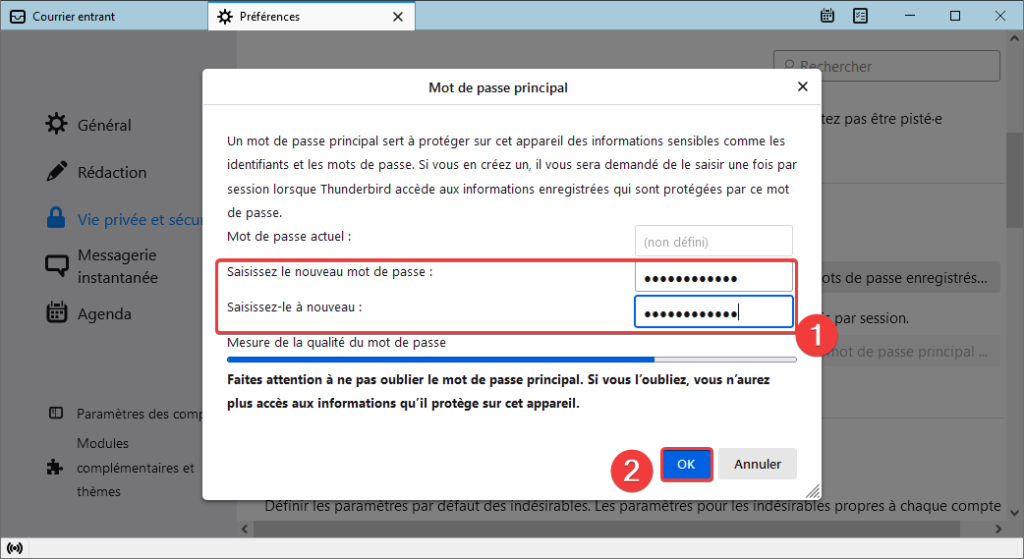Click the Général gear icon in sidebar
Screen dimensions: 1024x559
click(56, 123)
